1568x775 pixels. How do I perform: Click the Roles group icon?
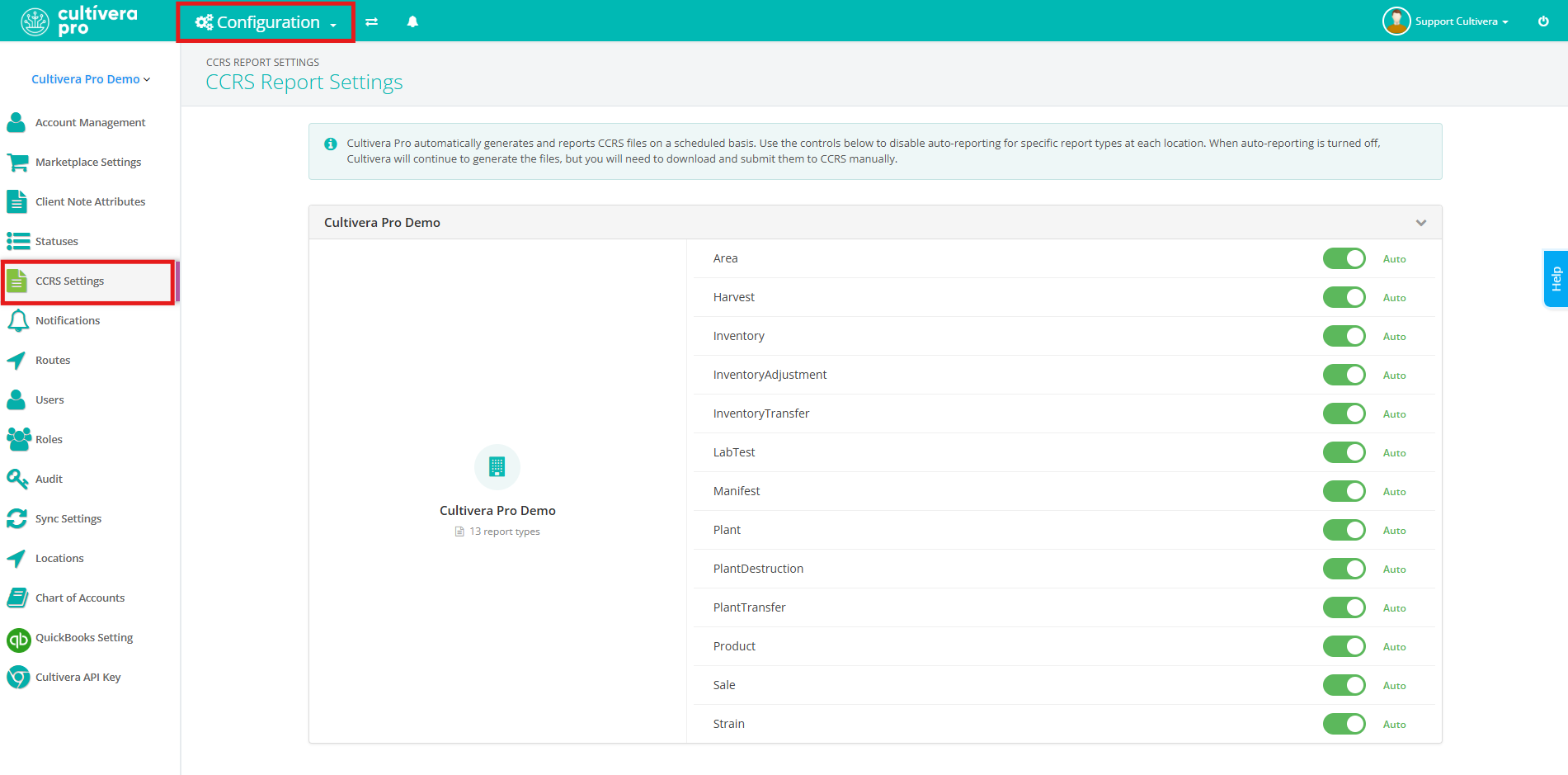point(19,439)
